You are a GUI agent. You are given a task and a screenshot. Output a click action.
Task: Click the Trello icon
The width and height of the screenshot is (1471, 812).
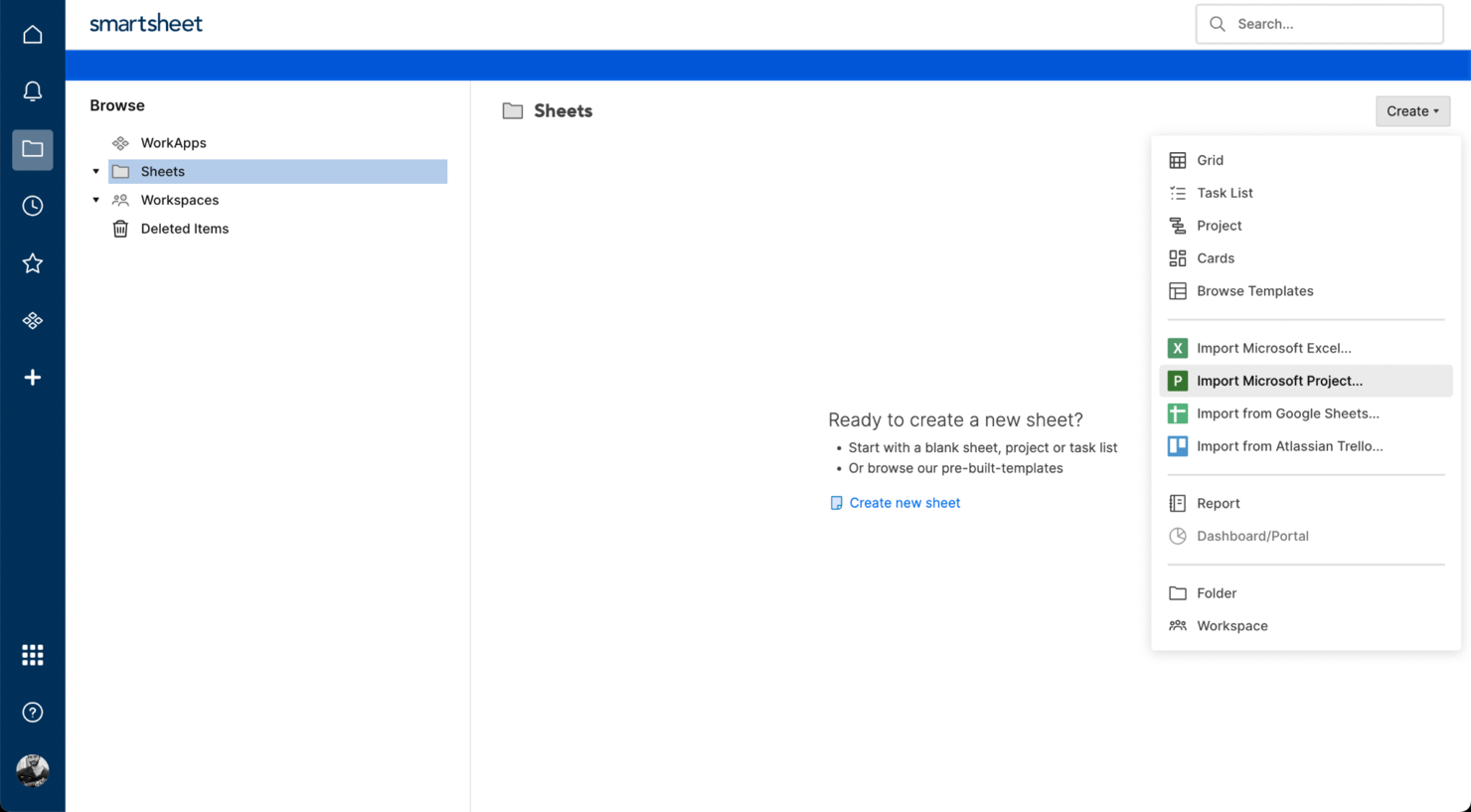pyautogui.click(x=1178, y=446)
